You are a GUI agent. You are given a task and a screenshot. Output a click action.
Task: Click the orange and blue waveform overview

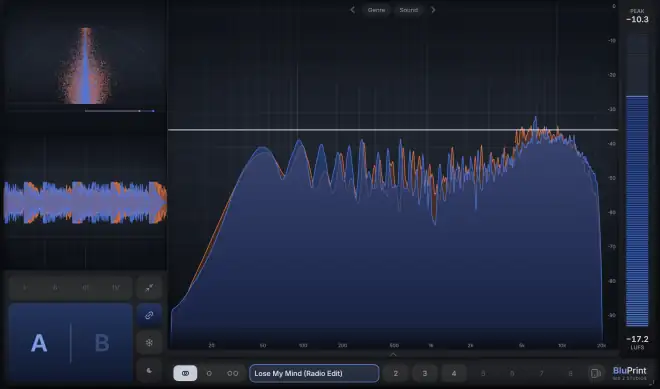(x=85, y=202)
